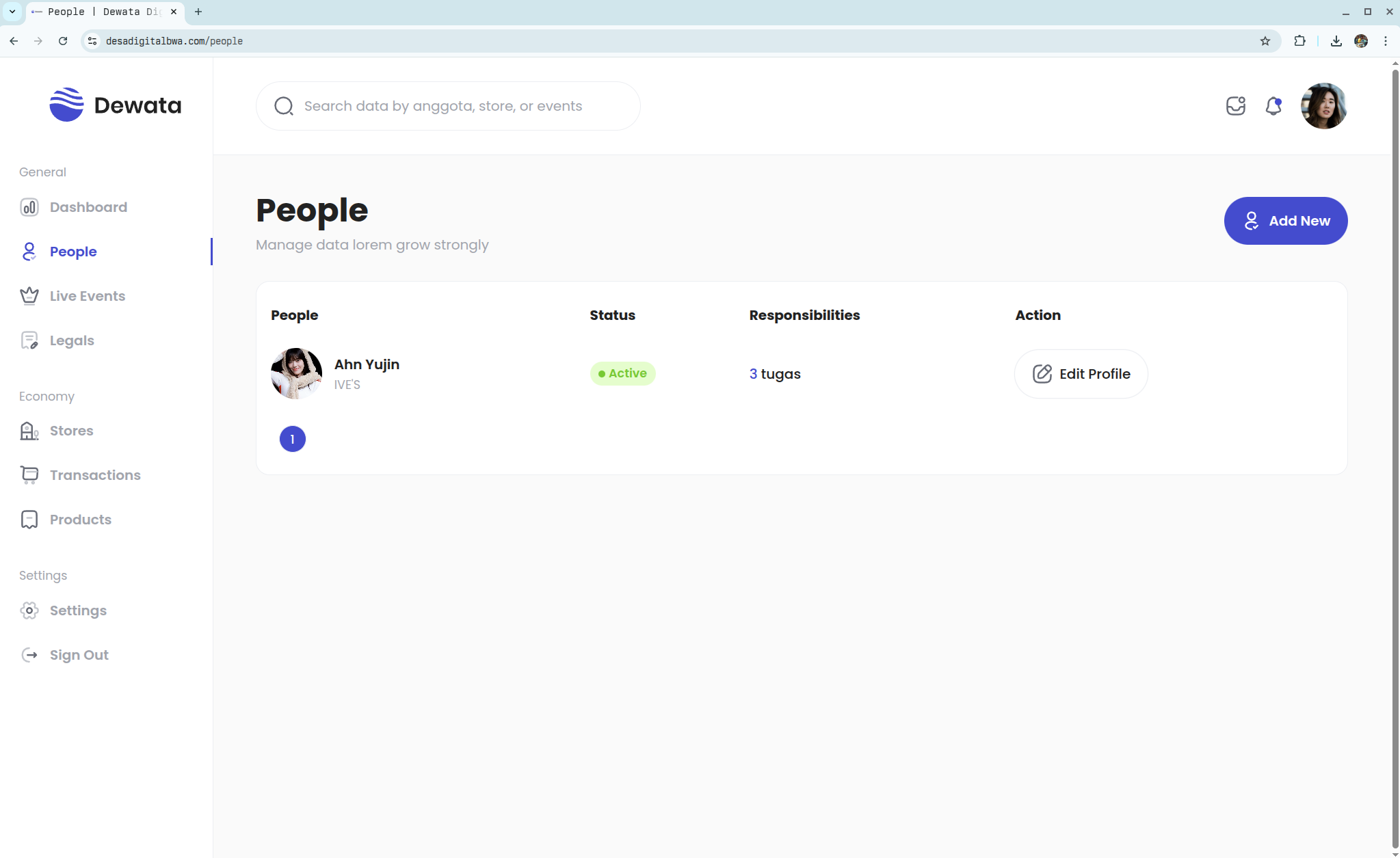
Task: Open the inbox messages icon
Action: [1235, 106]
